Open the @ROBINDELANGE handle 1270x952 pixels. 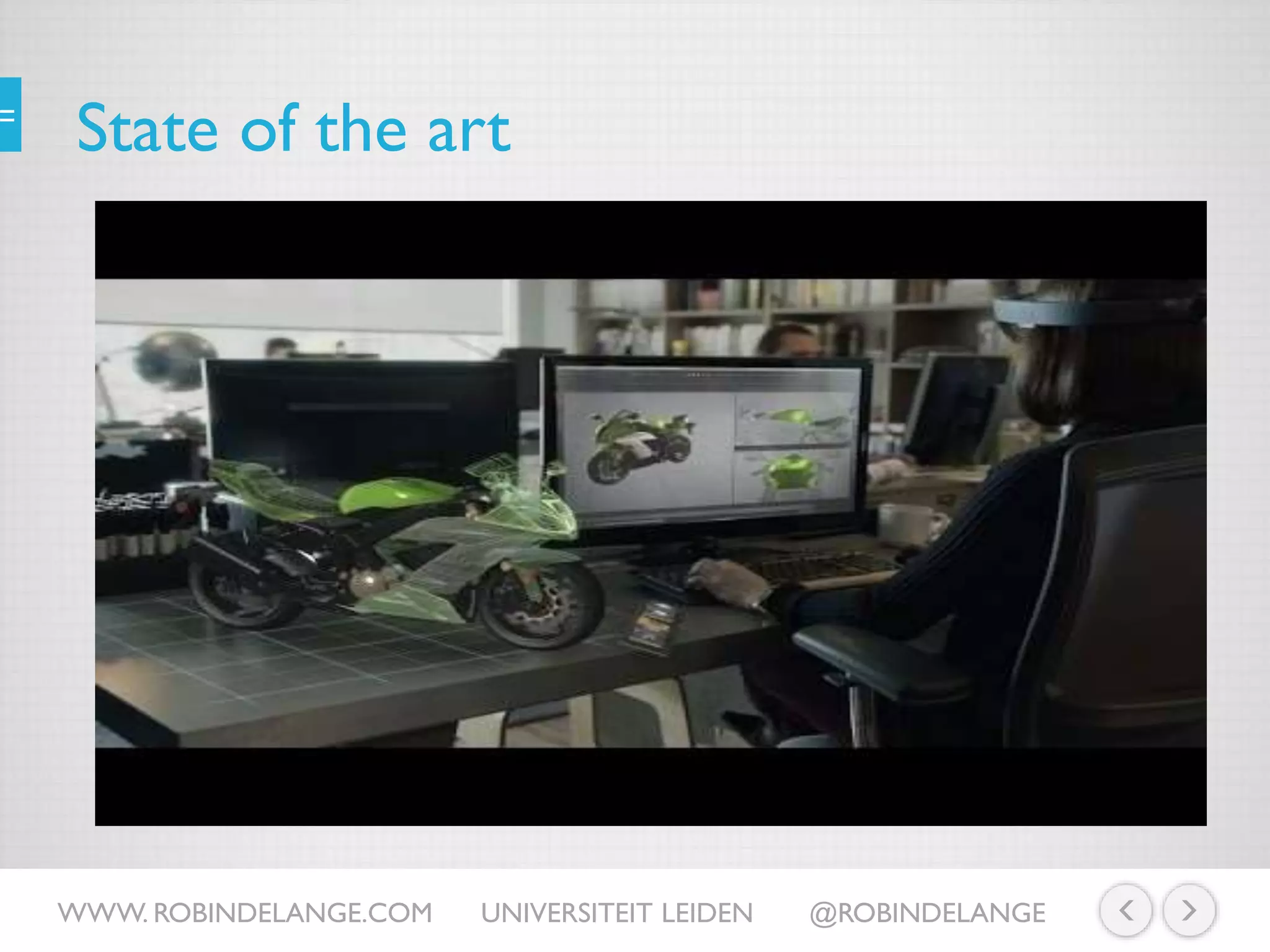(928, 914)
